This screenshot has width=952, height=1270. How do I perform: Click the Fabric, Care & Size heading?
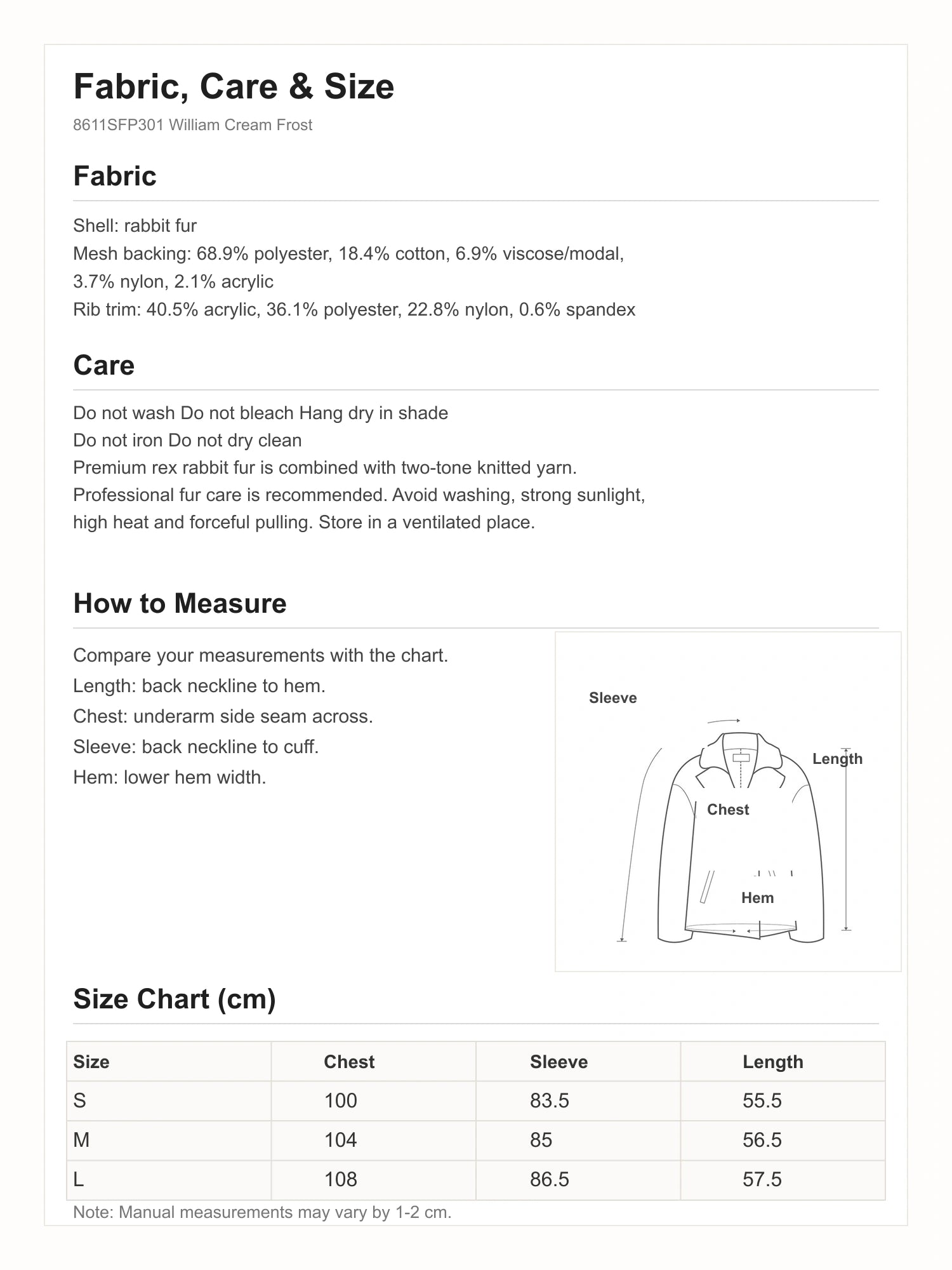pyautogui.click(x=234, y=86)
